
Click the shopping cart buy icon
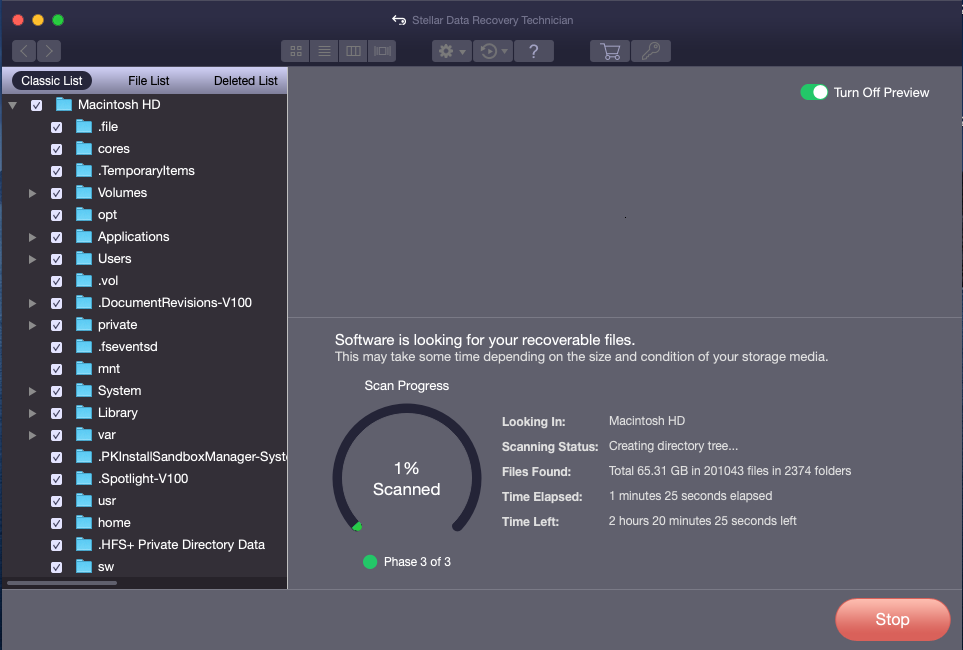[x=610, y=51]
